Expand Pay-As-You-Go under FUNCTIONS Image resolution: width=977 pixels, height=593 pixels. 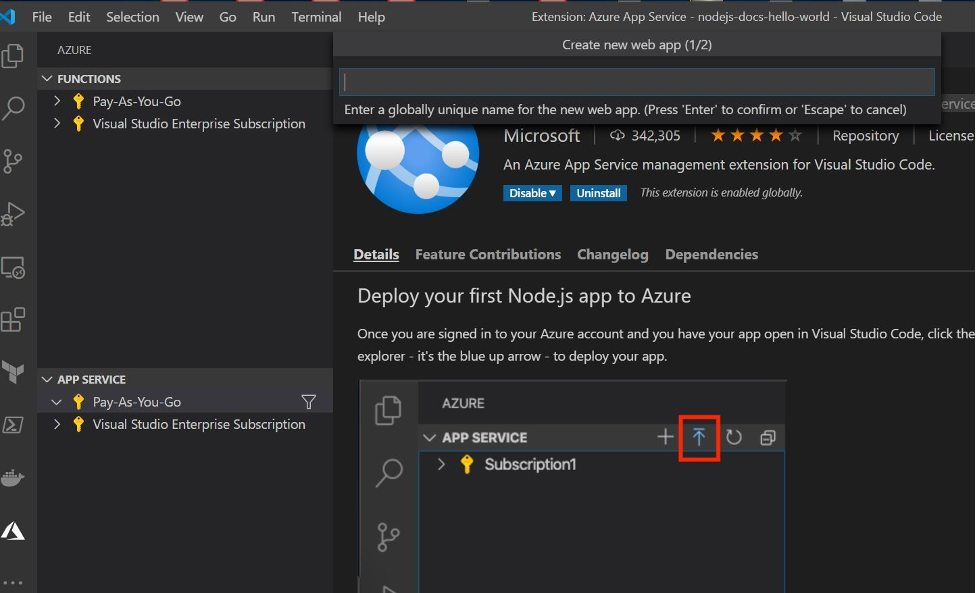[57, 101]
